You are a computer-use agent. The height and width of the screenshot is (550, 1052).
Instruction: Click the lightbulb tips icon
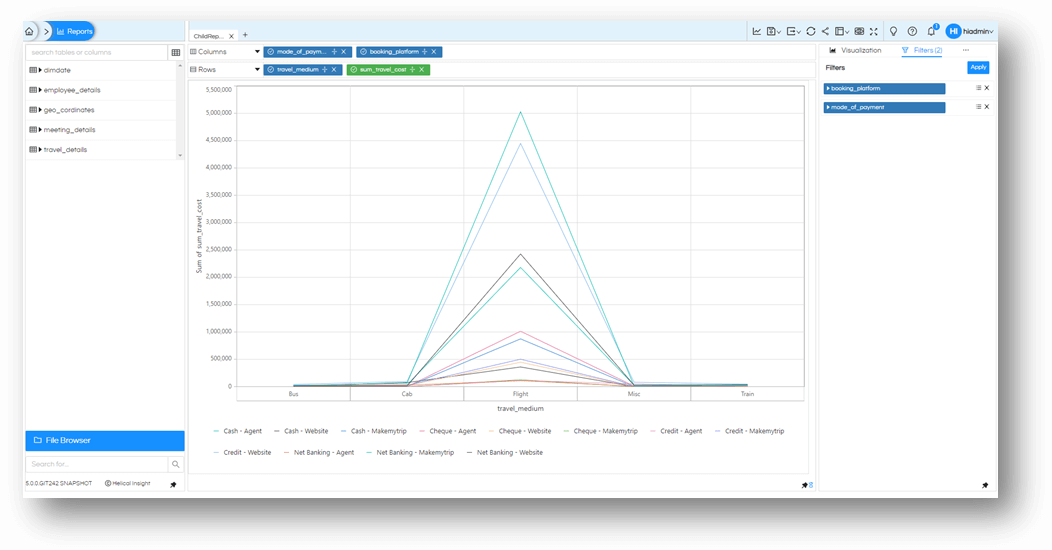pos(893,31)
